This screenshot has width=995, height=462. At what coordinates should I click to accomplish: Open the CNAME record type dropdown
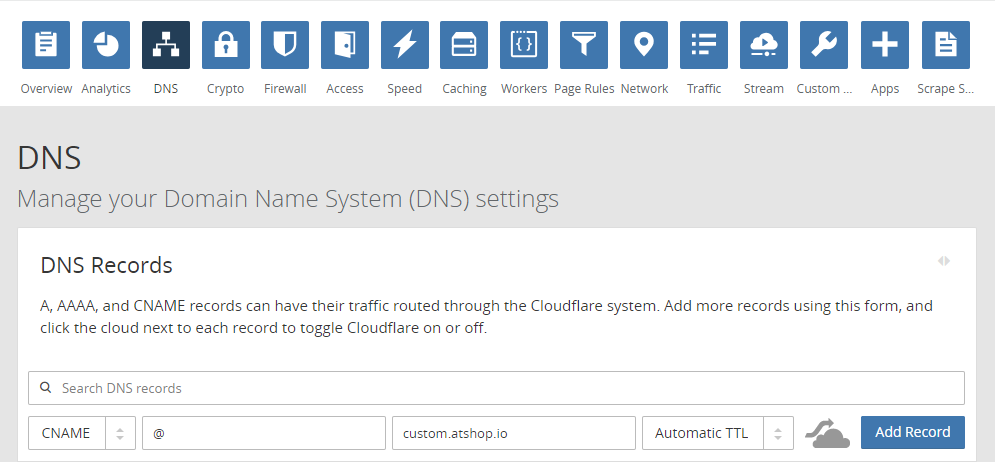coord(81,433)
